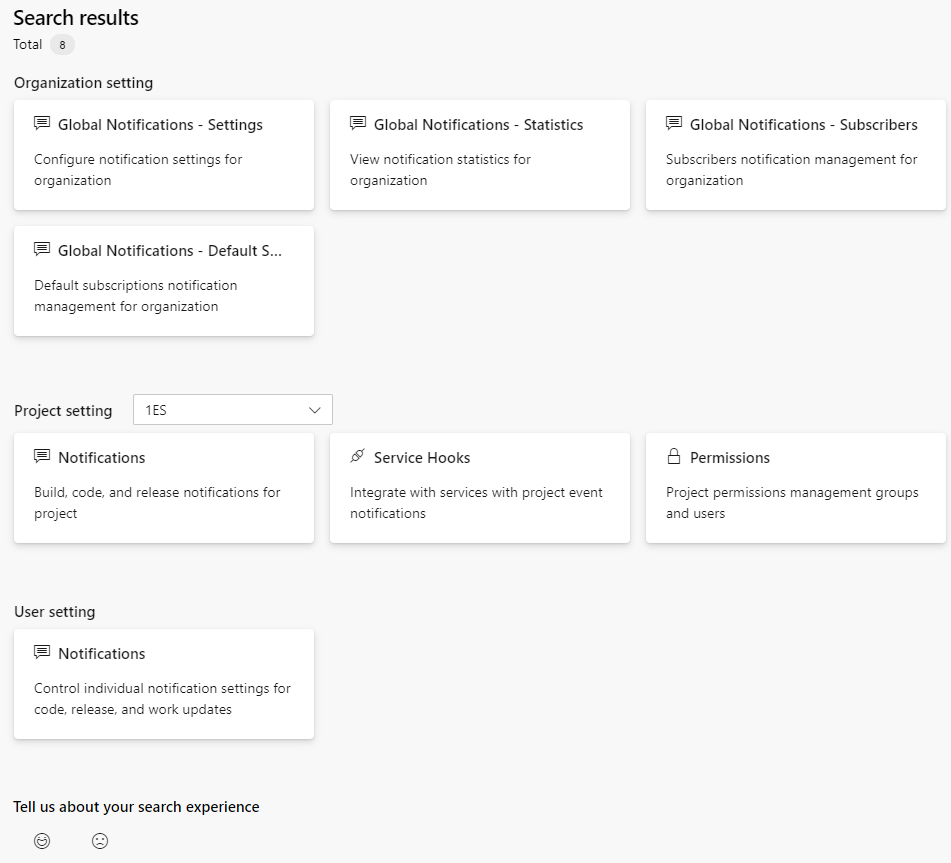951x863 pixels.
Task: Click the Default subscriptions notification management description
Action: [135, 296]
